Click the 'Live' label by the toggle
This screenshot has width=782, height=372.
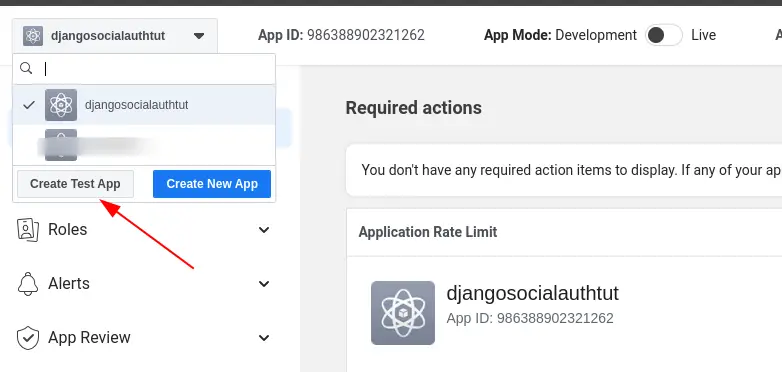pyautogui.click(x=704, y=35)
